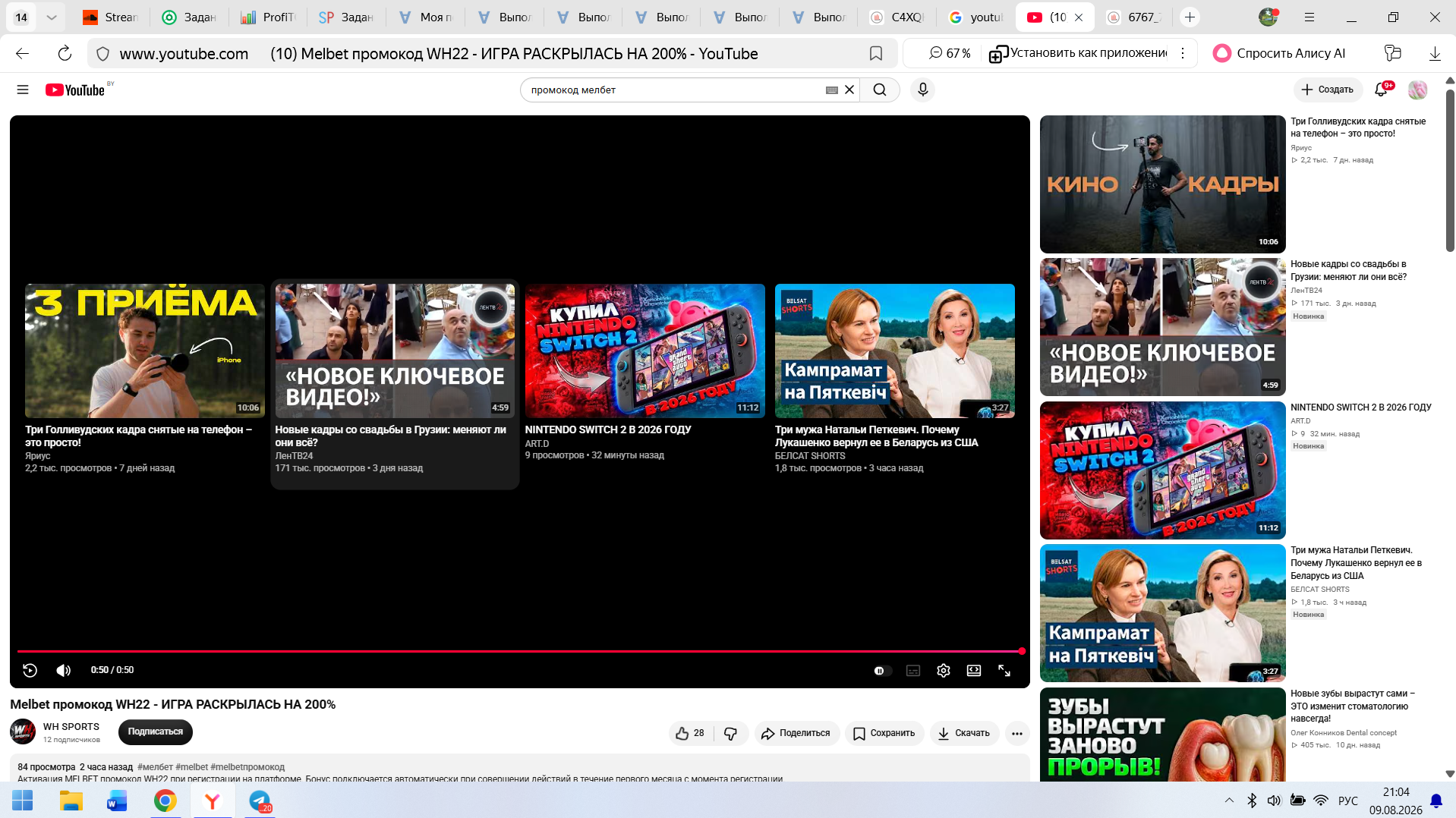Dislike the video
Screen dimensions: 1456x818
pyautogui.click(x=731, y=733)
